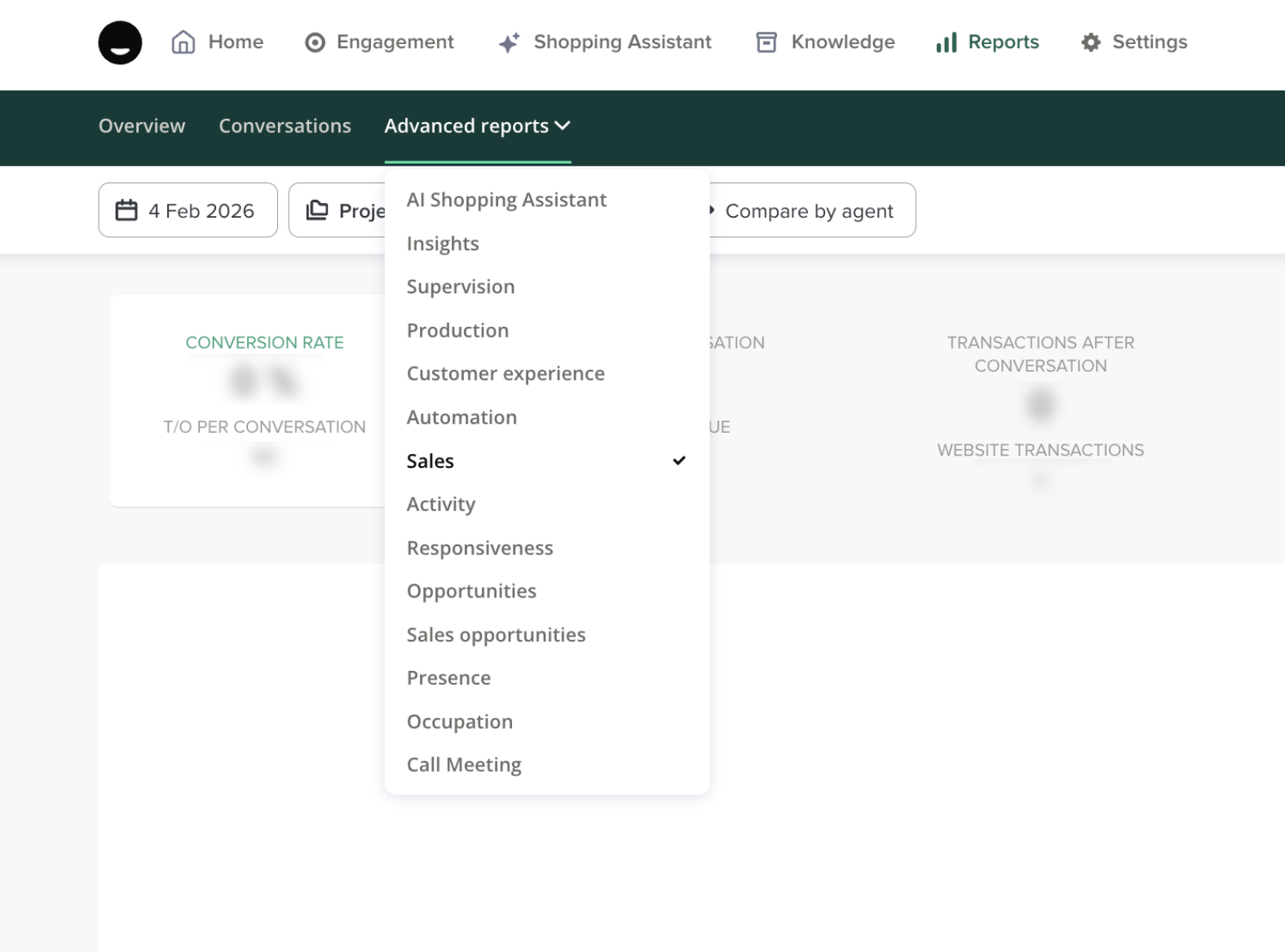
Task: Open the 4 Feb 2026 date picker
Action: [x=188, y=210]
